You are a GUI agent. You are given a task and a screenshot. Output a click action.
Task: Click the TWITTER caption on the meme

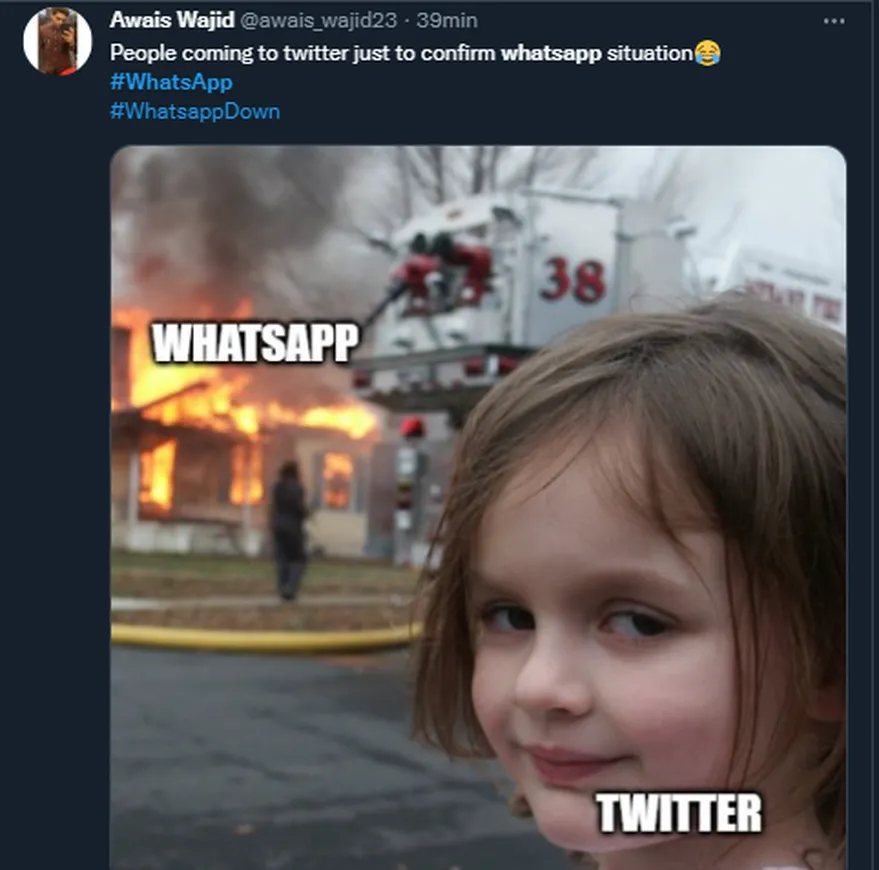click(x=678, y=812)
